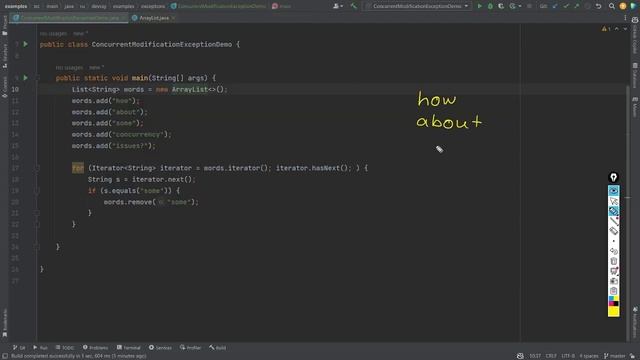
Task: Open the Profiler tool window
Action: (x=191, y=348)
